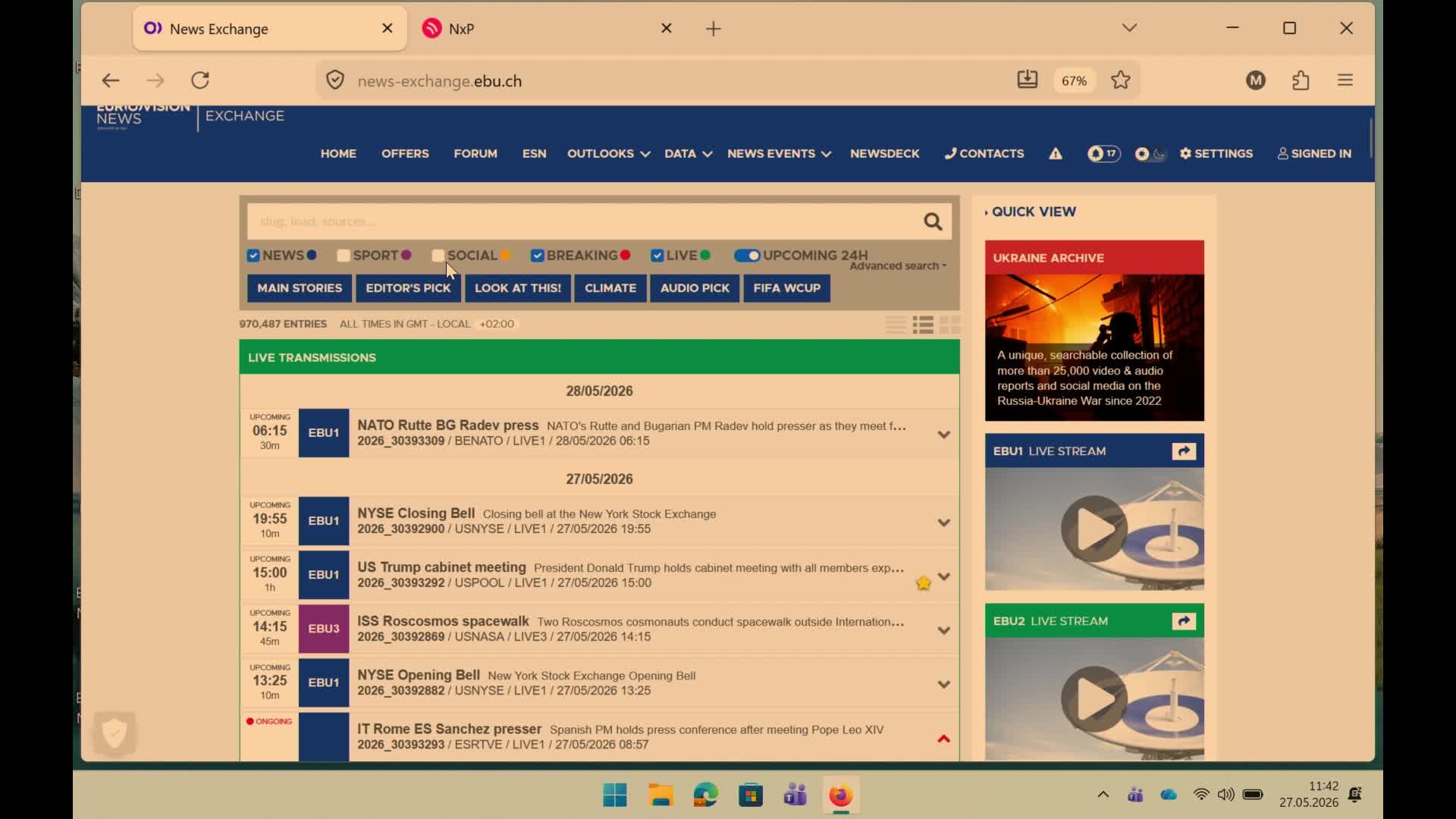The width and height of the screenshot is (1456, 819).
Task: Bookmark this page with the star icon
Action: click(x=1121, y=80)
